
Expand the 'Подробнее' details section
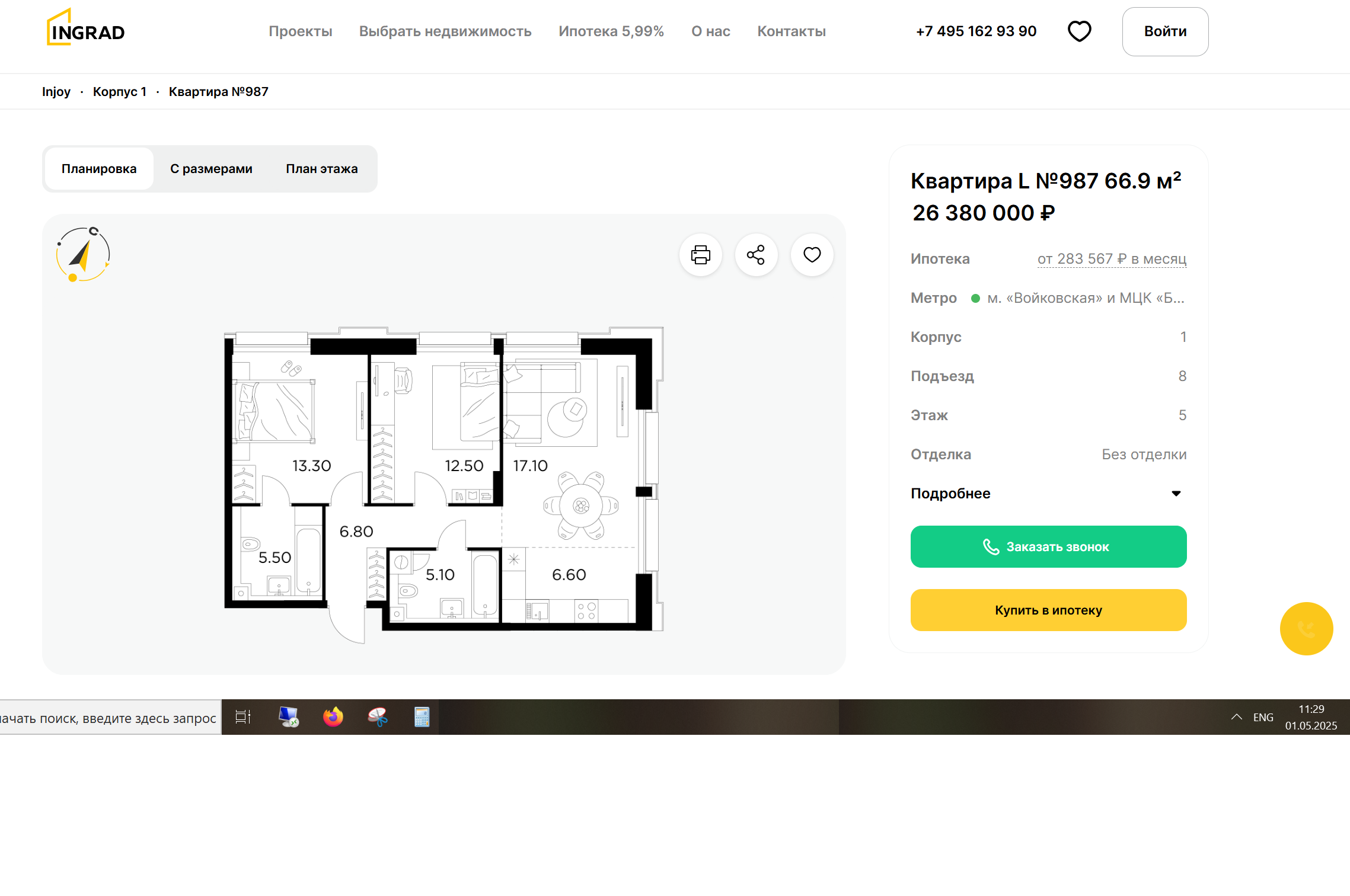pyautogui.click(x=1048, y=494)
